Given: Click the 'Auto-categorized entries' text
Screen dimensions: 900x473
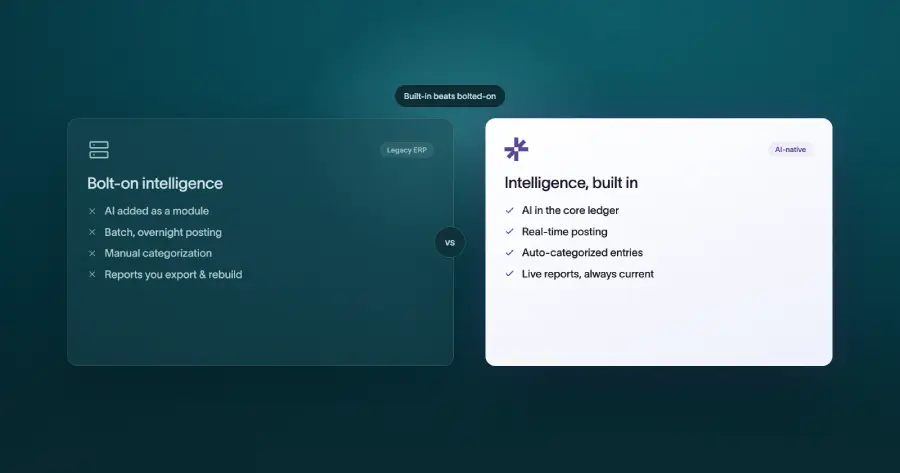Looking at the screenshot, I should pyautogui.click(x=582, y=253).
